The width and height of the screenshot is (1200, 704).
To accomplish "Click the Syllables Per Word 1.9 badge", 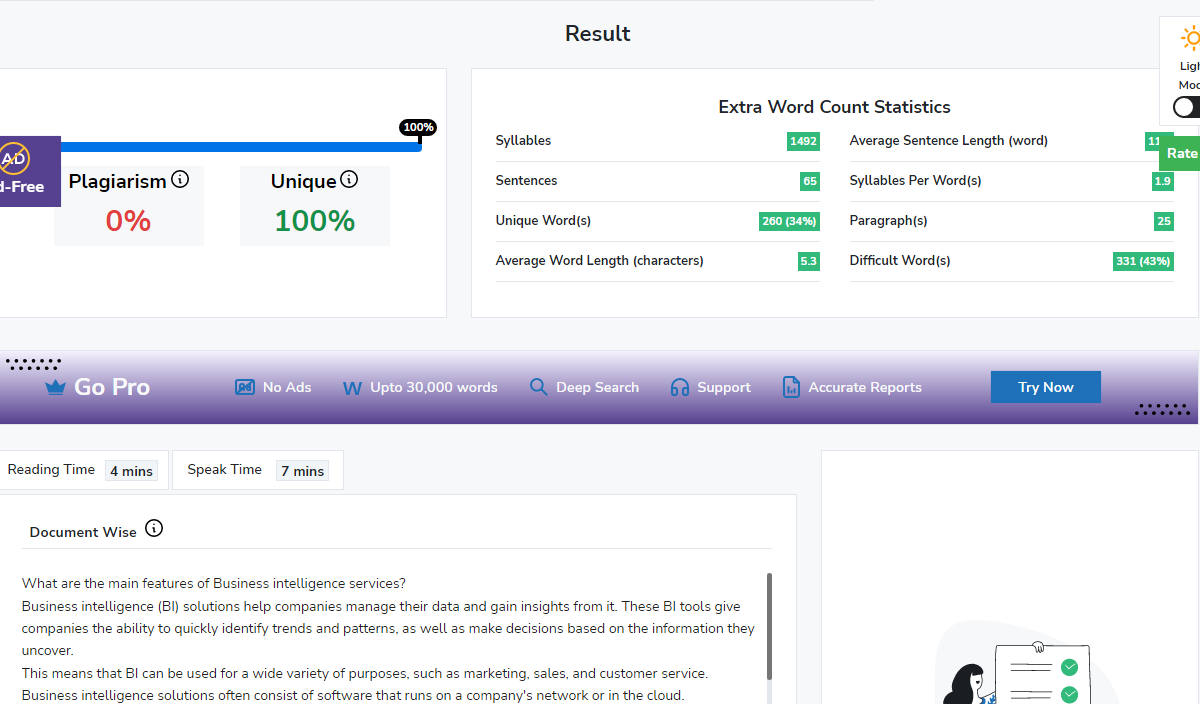I will coord(1163,181).
